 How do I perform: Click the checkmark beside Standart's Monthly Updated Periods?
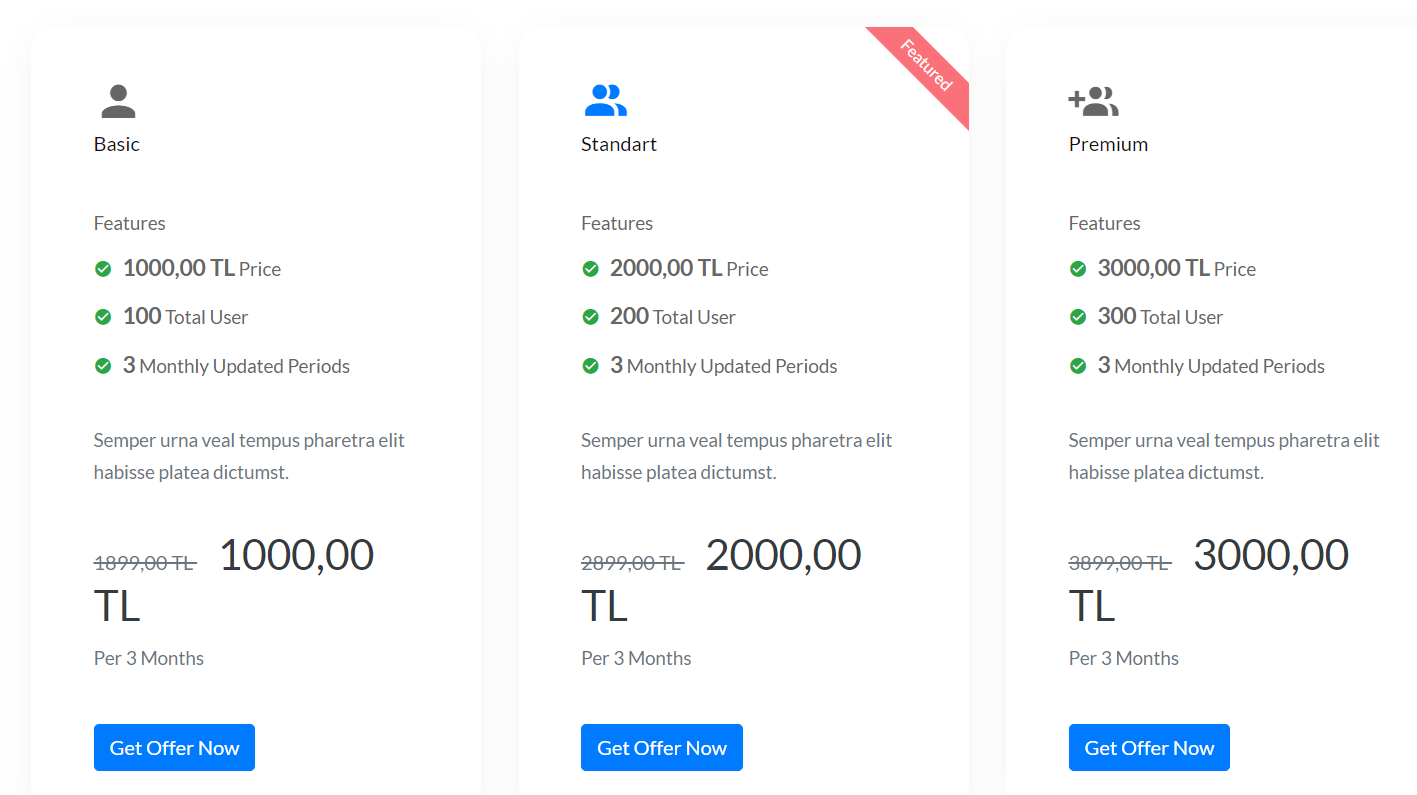point(591,365)
